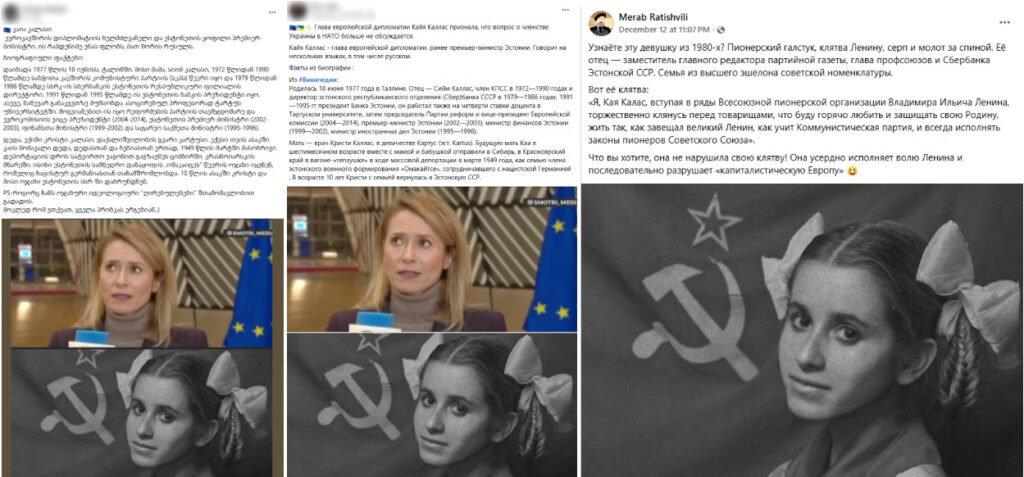The height and width of the screenshot is (477, 1024).
Task: Click Merab Ratishvili's profile avatar
Action: pyautogui.click(x=600, y=23)
